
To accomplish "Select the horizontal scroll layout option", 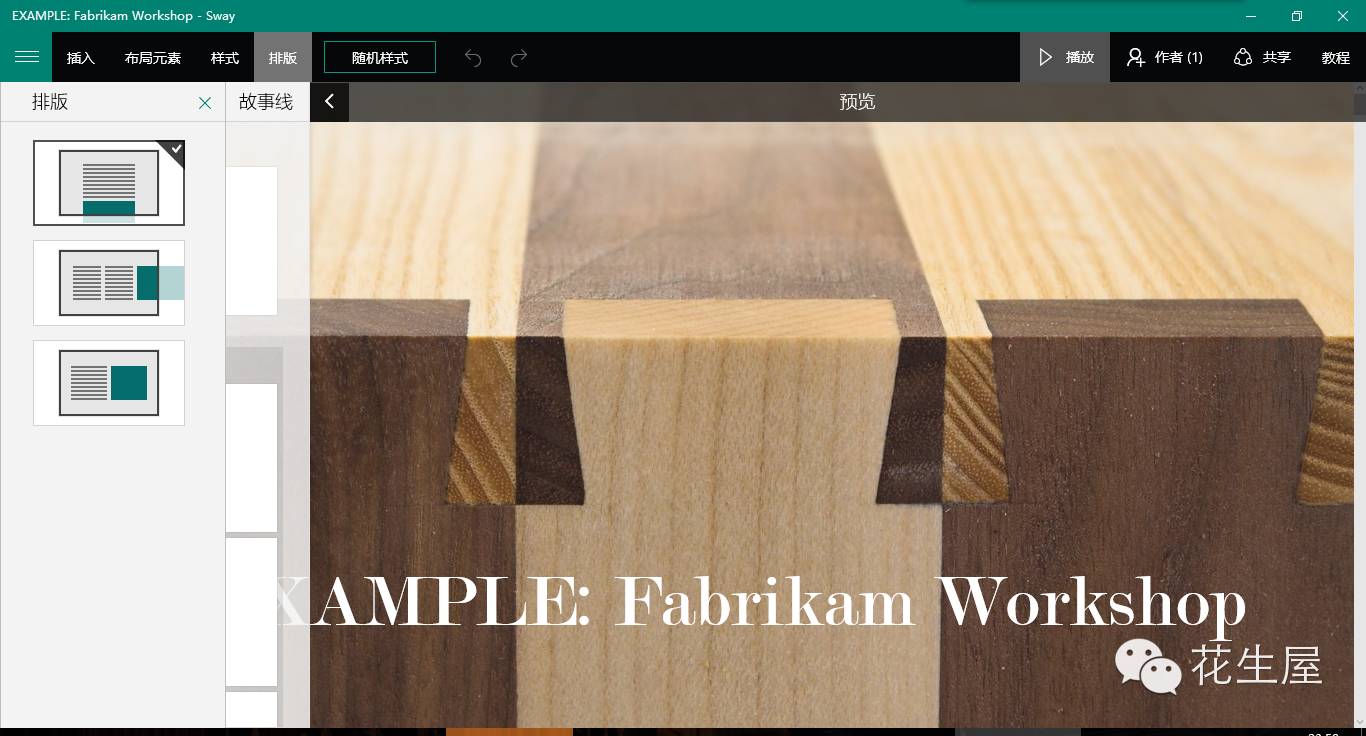I will 109,283.
